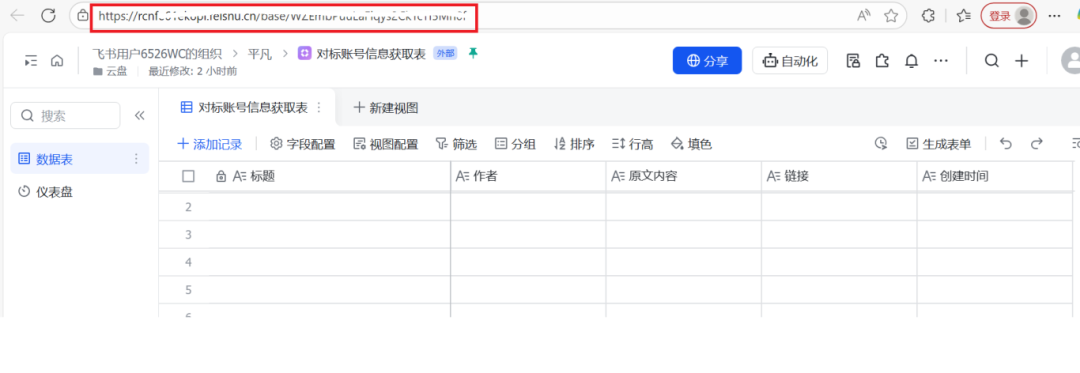Screen dimensions: 1080x373
Task: Open the read aloud icon in address bar
Action: (864, 16)
